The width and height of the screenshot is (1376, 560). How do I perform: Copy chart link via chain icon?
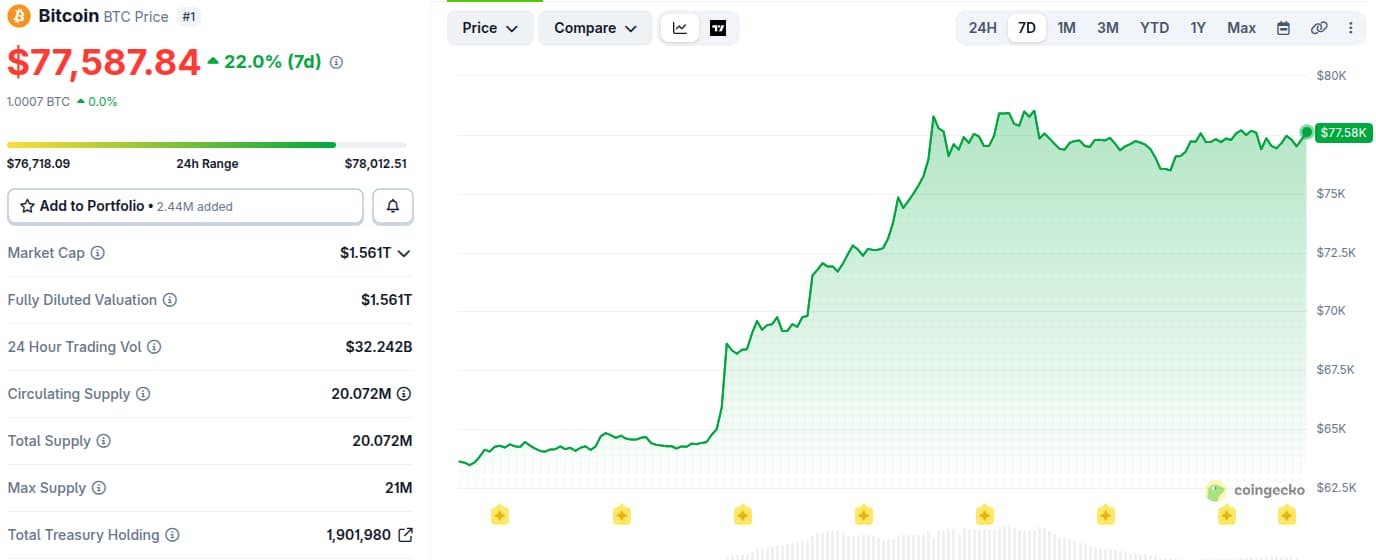point(1319,28)
